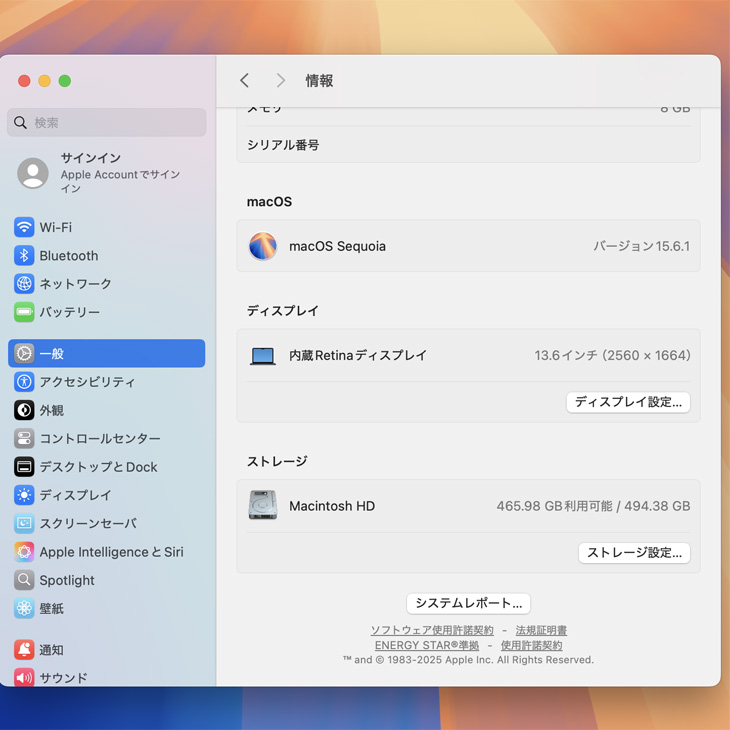Click the Macintosh HD name text
This screenshot has width=730, height=730.
click(x=332, y=506)
